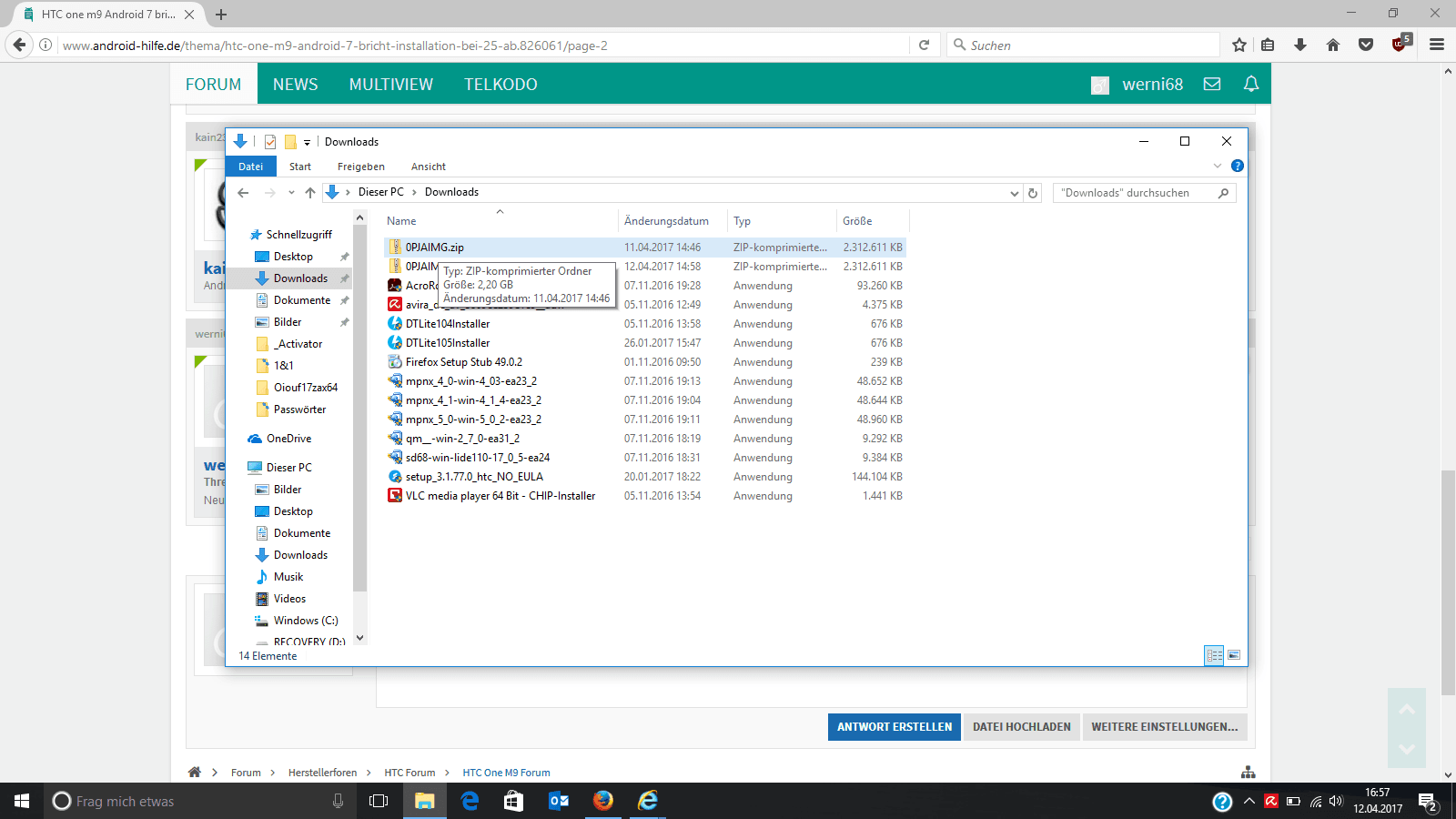Open MULTIVIEW in forum navigation
The width and height of the screenshot is (1456, 819).
391,84
